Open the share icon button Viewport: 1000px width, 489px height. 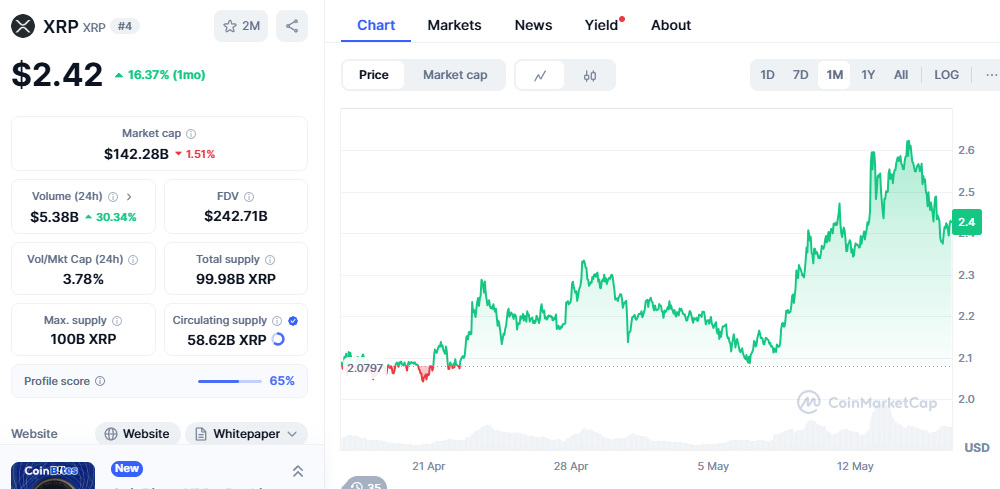pos(292,26)
